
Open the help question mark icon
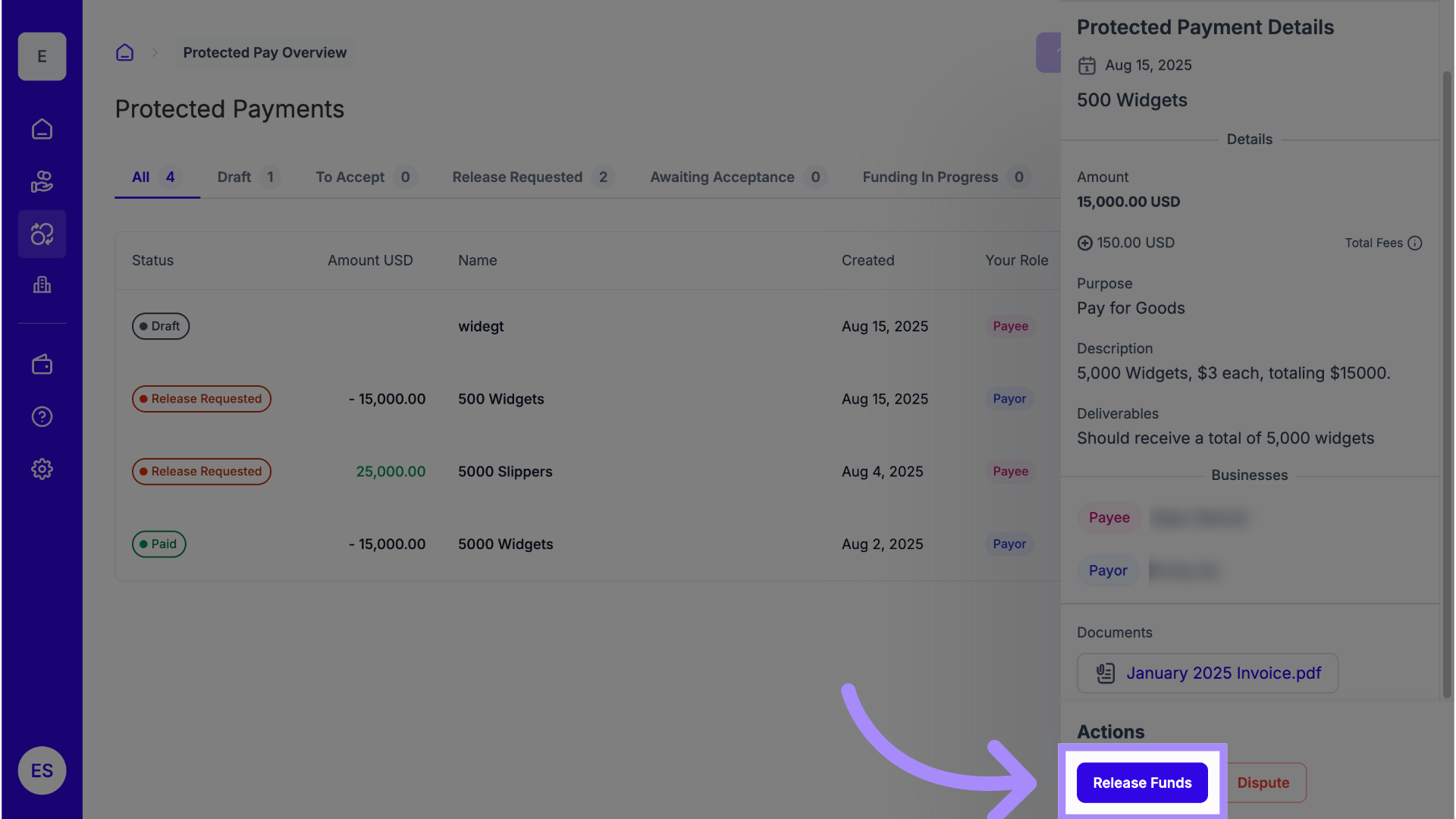pos(42,417)
